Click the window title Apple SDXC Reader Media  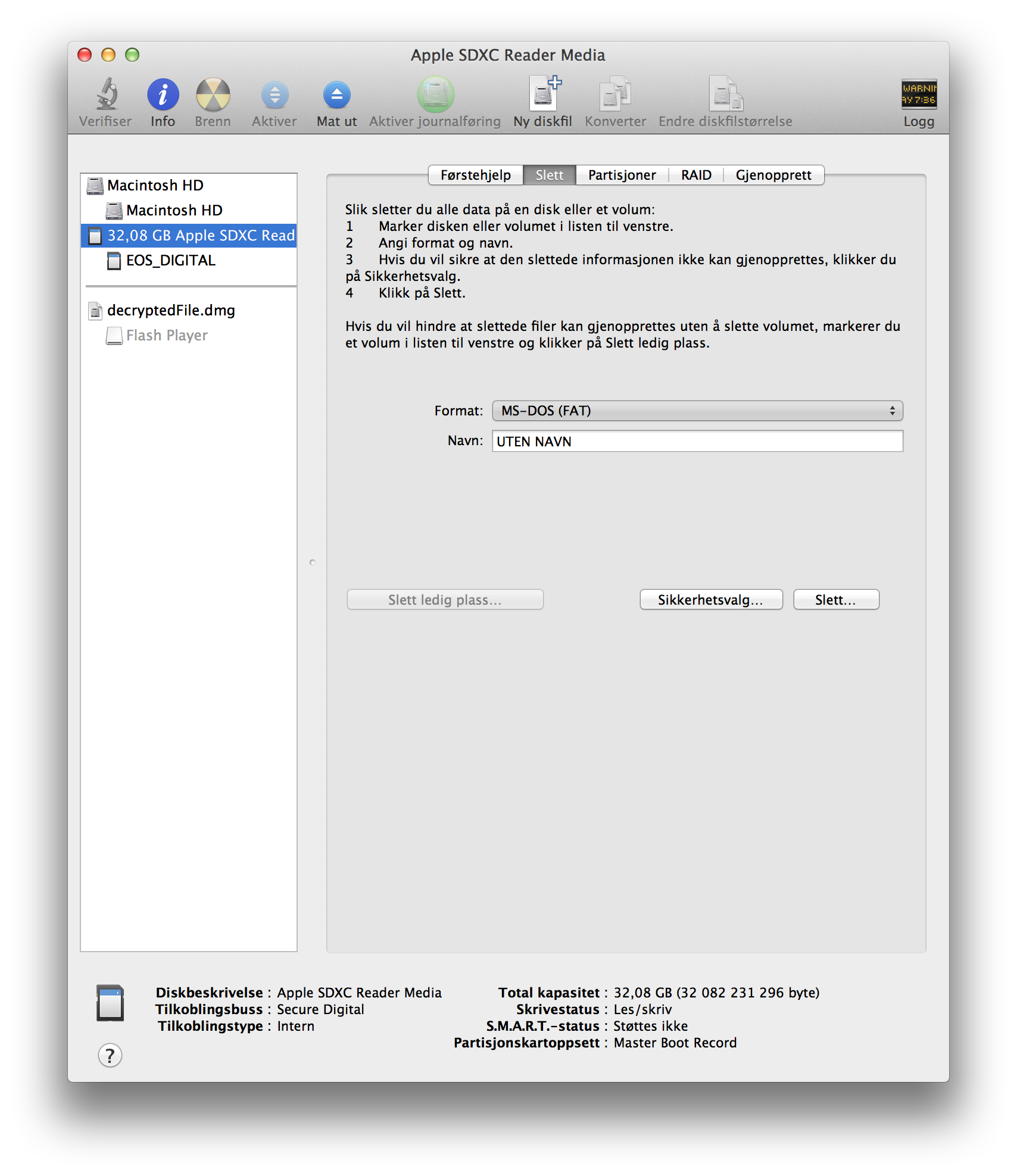(x=508, y=55)
